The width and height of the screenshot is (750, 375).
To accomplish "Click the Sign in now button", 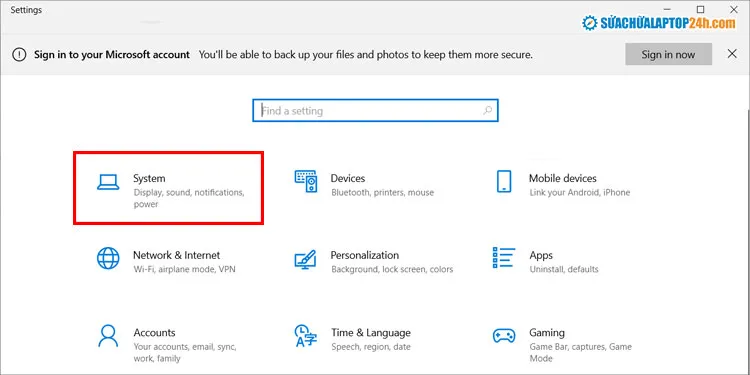I will pyautogui.click(x=668, y=54).
